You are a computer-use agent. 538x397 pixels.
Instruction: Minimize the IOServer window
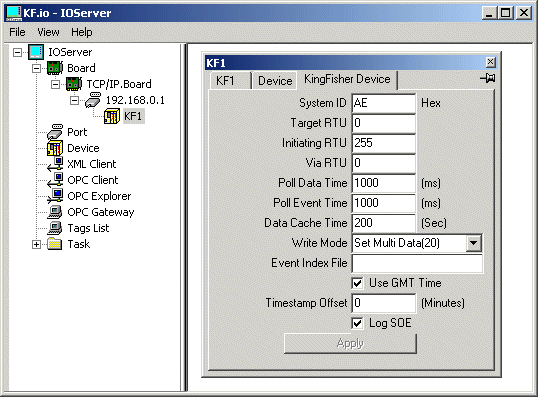(489, 13)
